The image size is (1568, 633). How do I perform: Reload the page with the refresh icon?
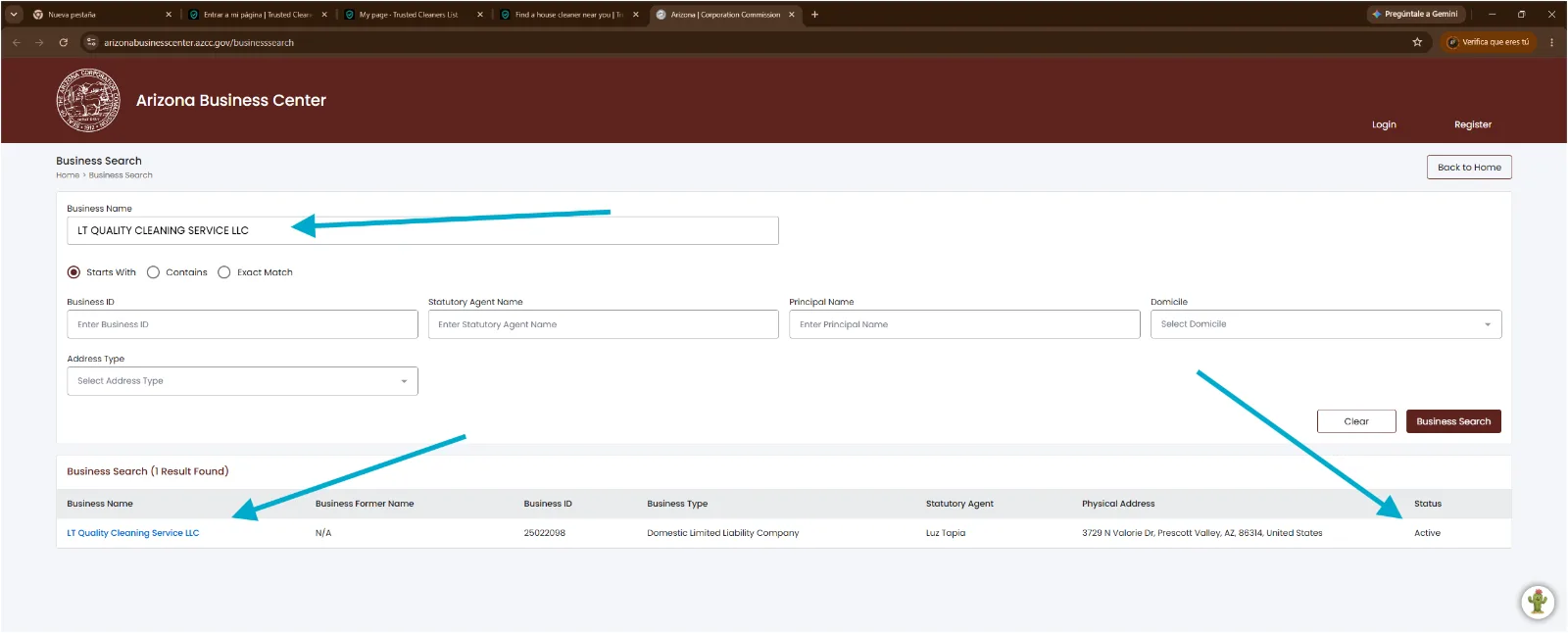click(64, 42)
